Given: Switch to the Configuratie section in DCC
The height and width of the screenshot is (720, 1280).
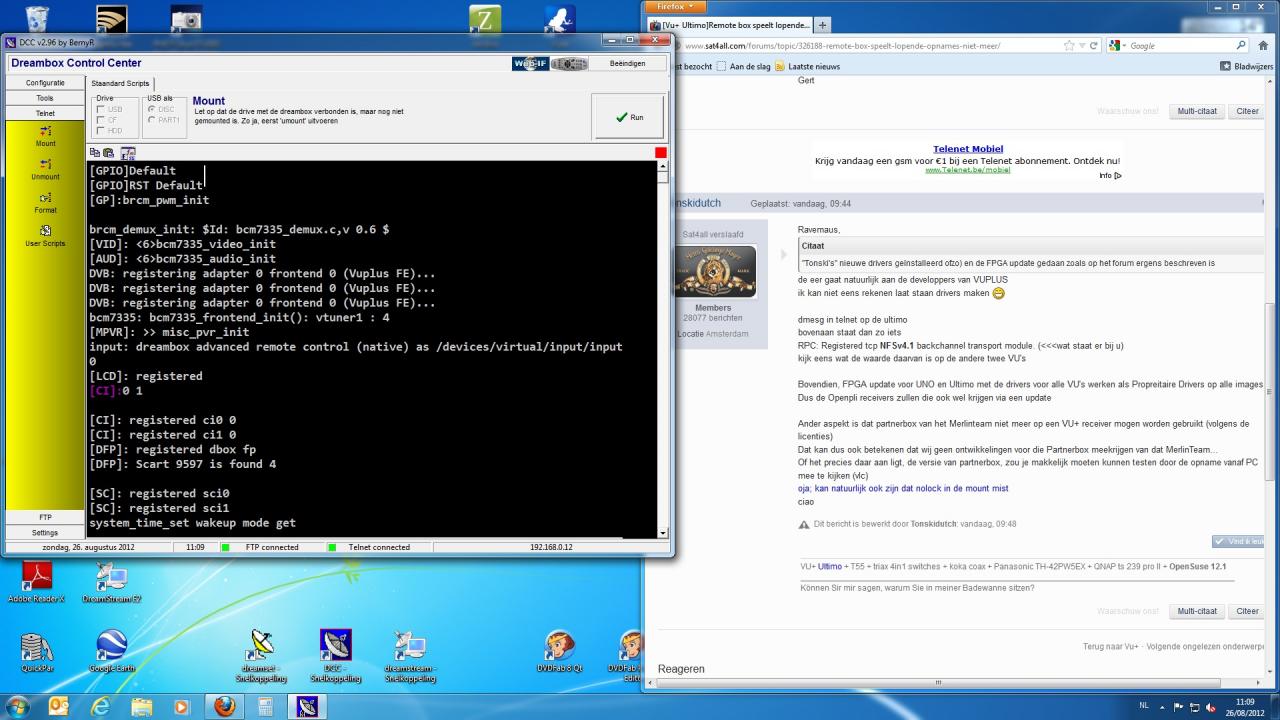Looking at the screenshot, I should [45, 83].
